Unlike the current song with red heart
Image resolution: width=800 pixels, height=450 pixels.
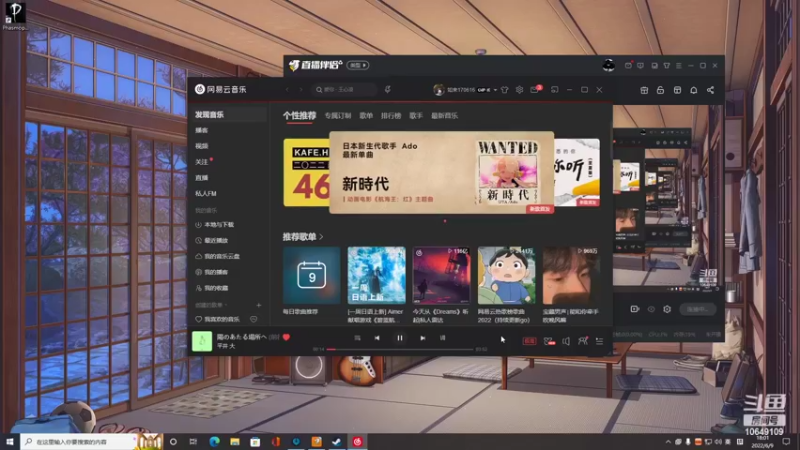(286, 337)
